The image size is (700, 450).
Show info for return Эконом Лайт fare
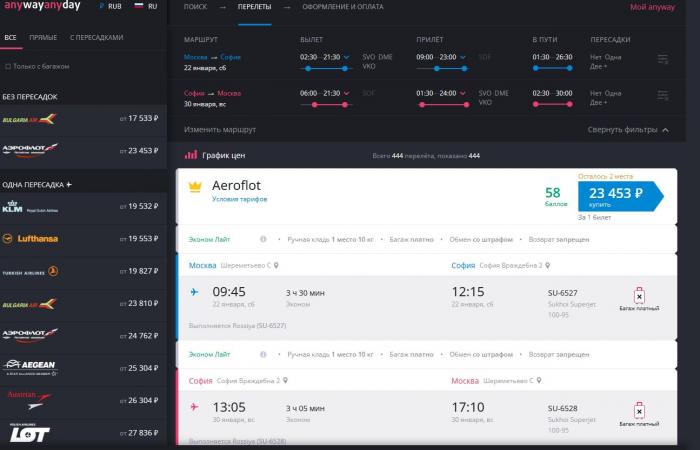(x=263, y=354)
